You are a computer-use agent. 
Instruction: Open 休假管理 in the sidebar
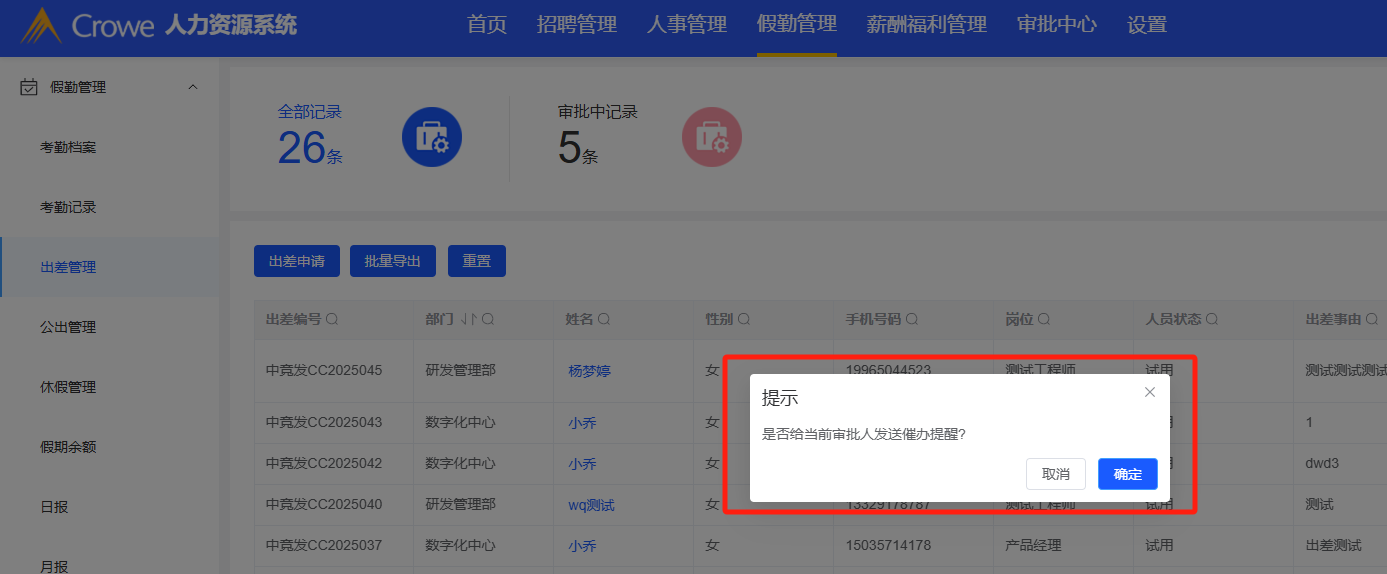68,387
